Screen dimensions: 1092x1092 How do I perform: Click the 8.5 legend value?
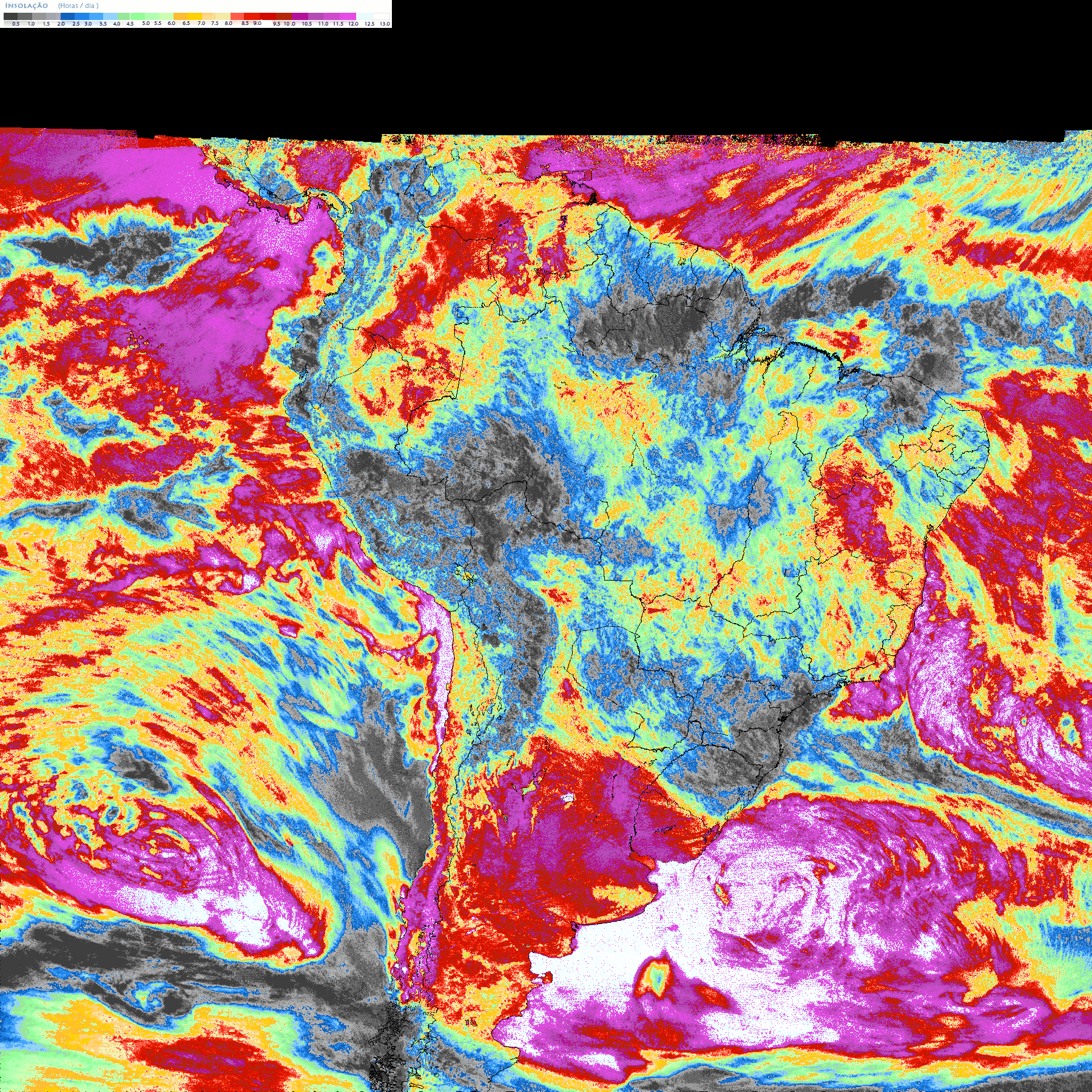point(245,23)
